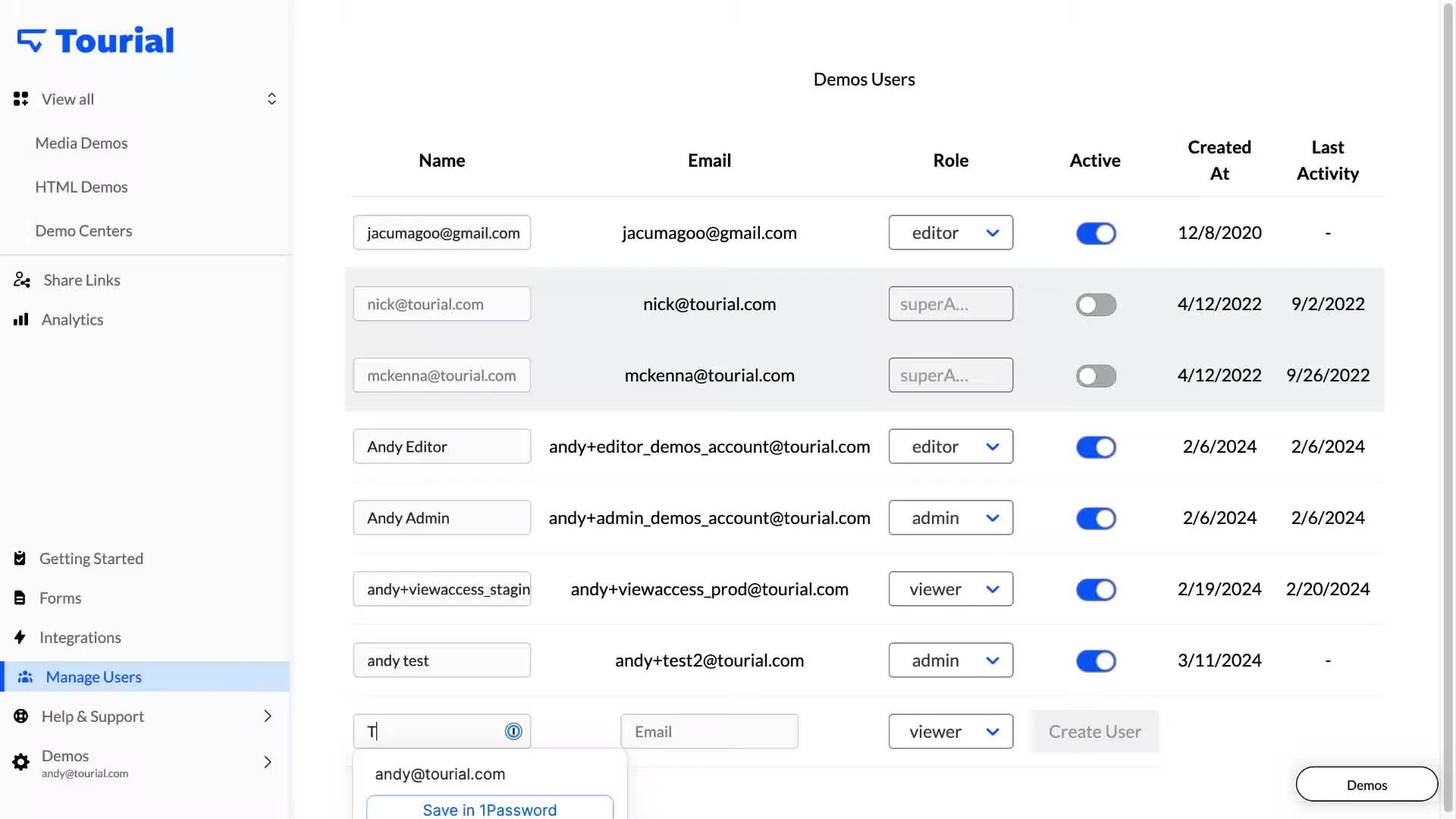Click the Tourial logo

tap(96, 41)
